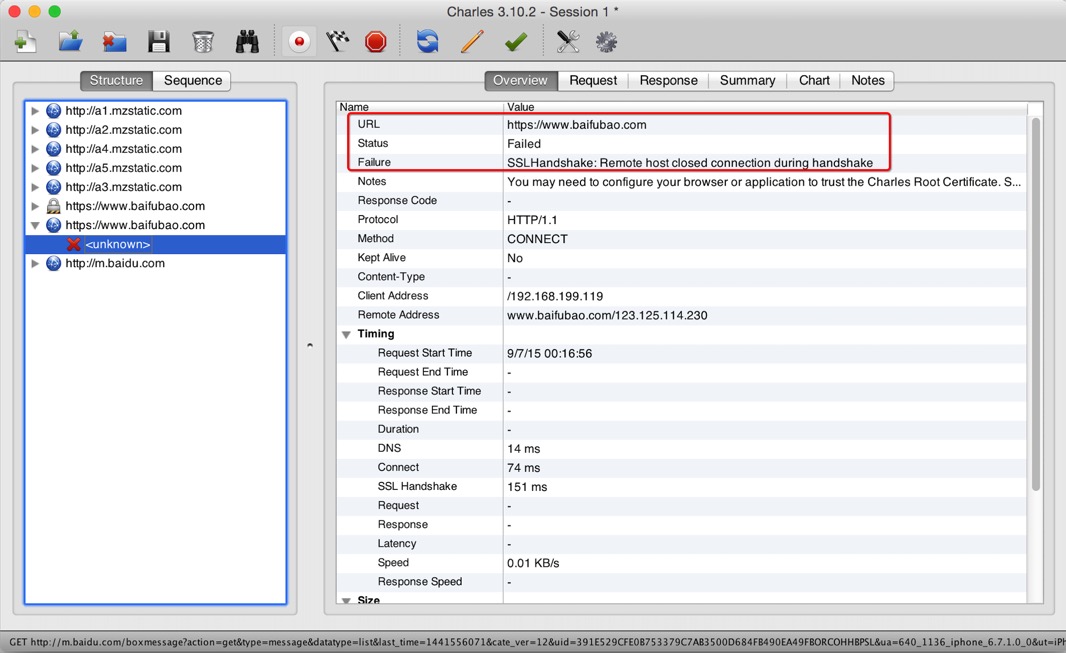
Task: Expand the http://a1.mzstatic.com node
Action: [x=35, y=111]
